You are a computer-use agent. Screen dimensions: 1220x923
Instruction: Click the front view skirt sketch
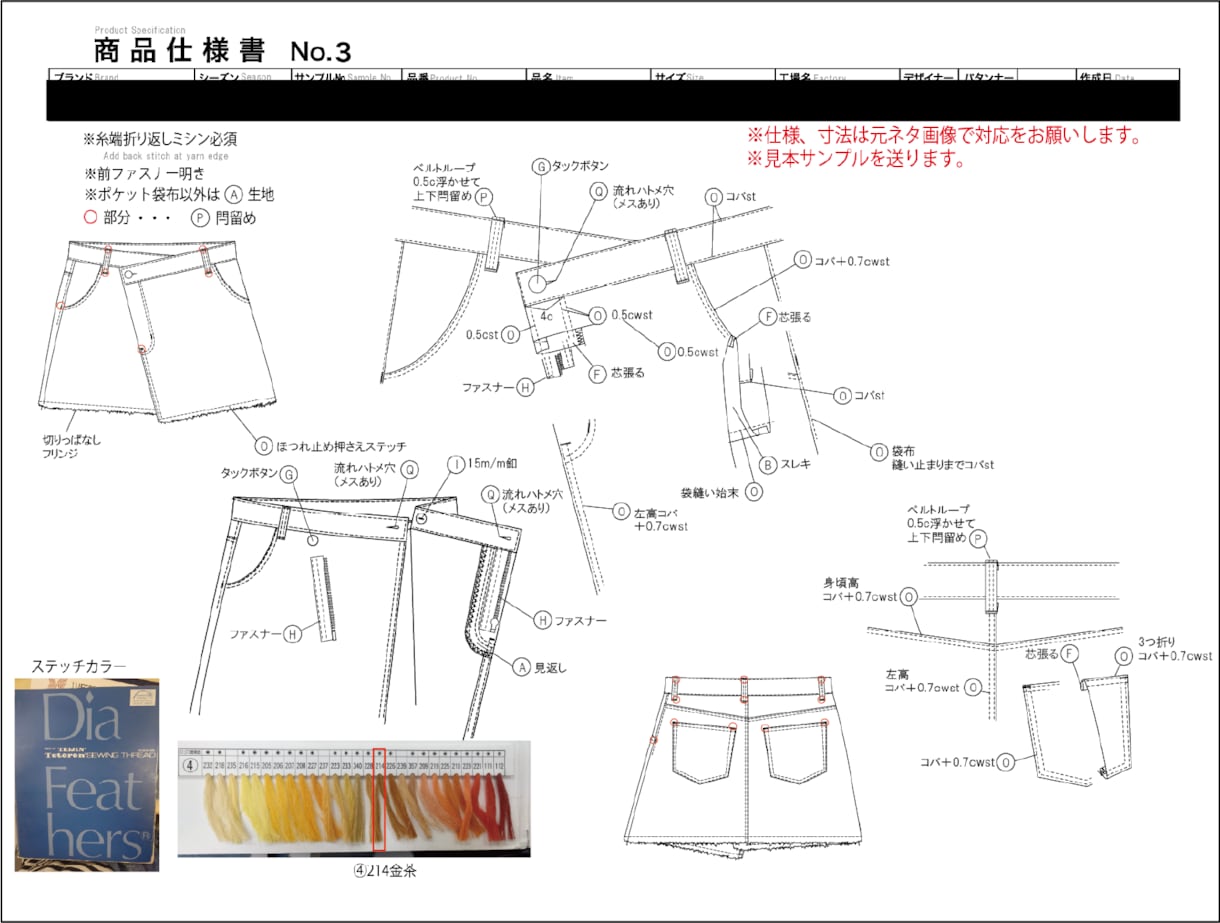click(156, 330)
